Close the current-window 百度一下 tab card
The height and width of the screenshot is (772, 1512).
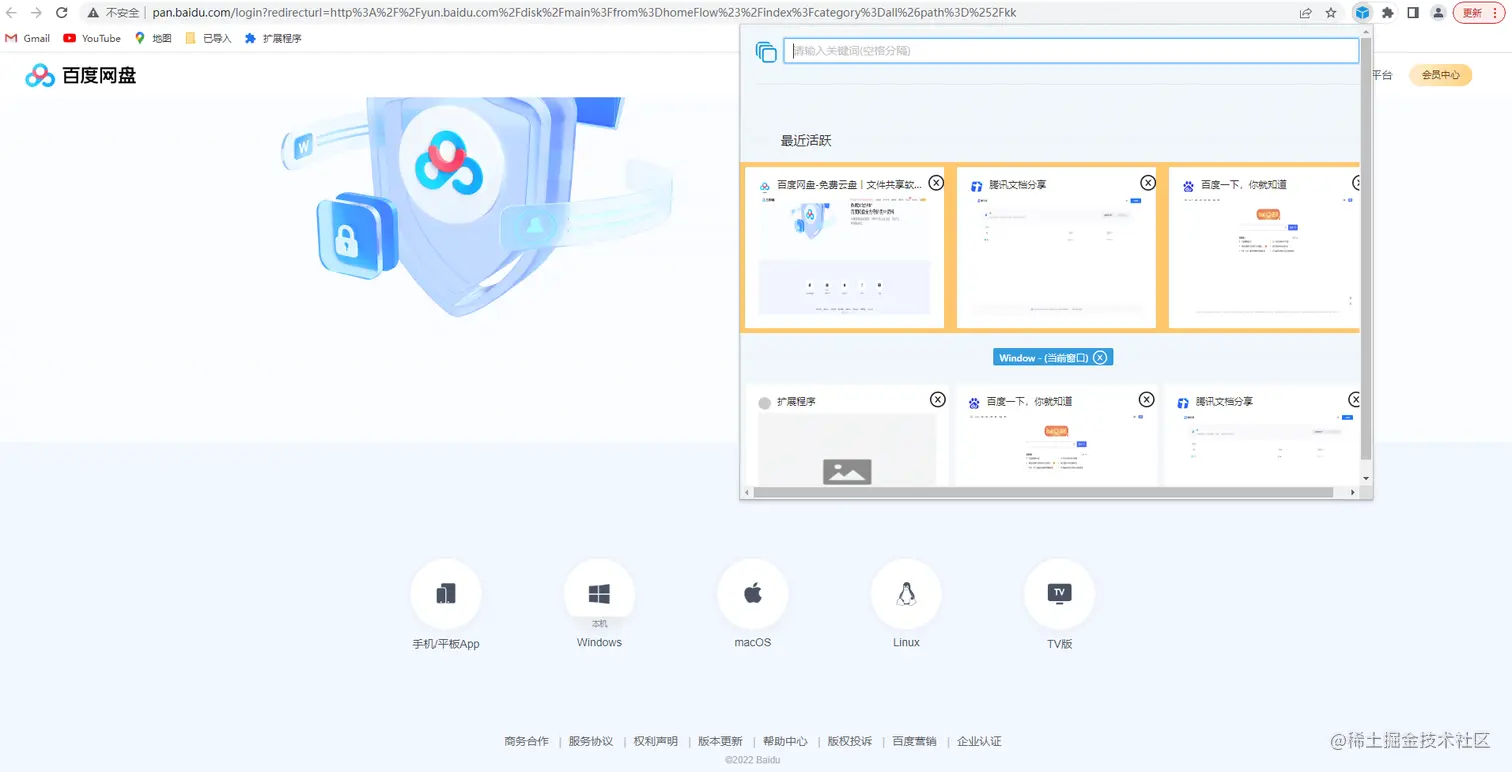pos(1147,399)
